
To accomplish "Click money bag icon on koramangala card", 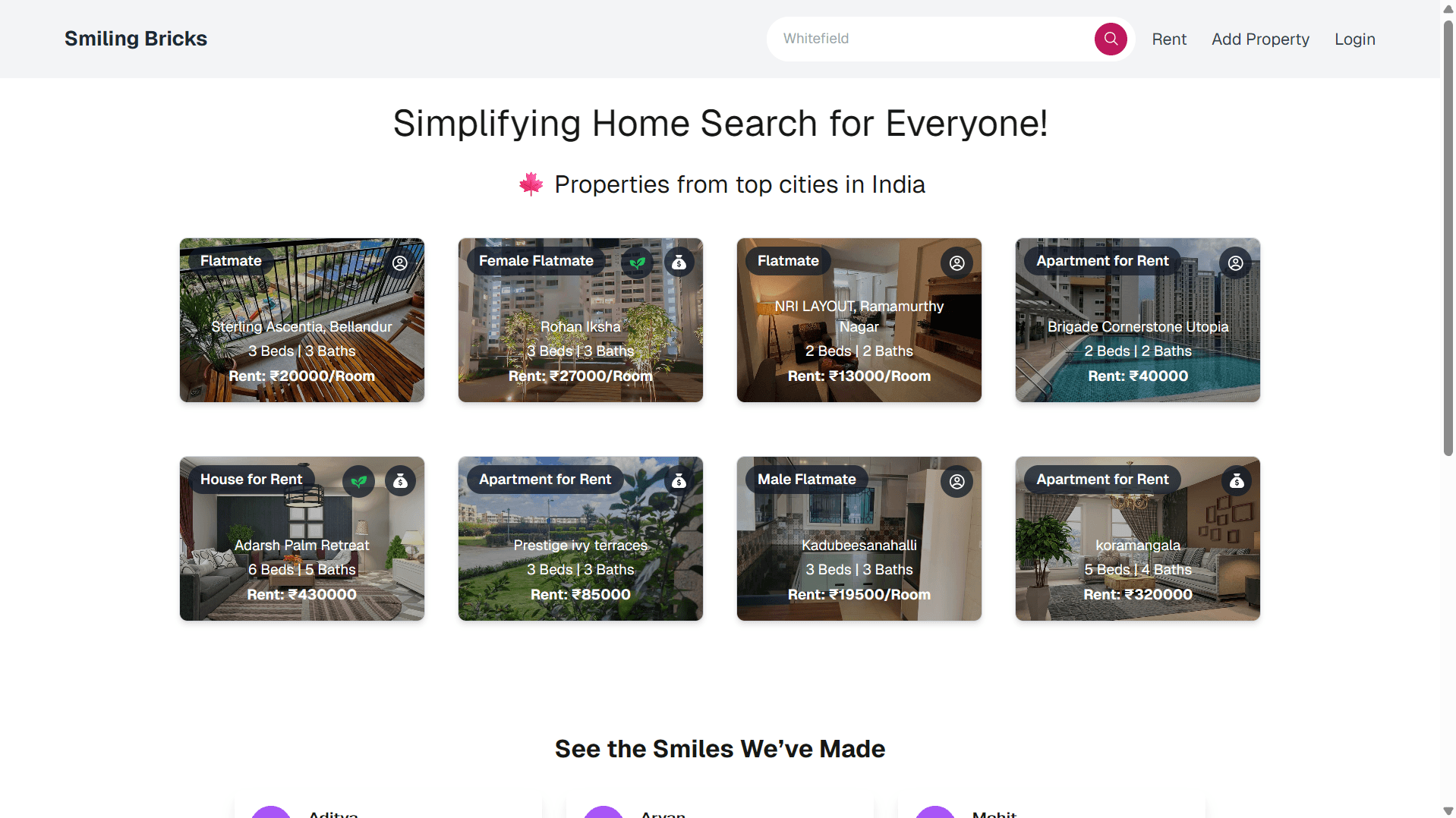I will pyautogui.click(x=1236, y=482).
